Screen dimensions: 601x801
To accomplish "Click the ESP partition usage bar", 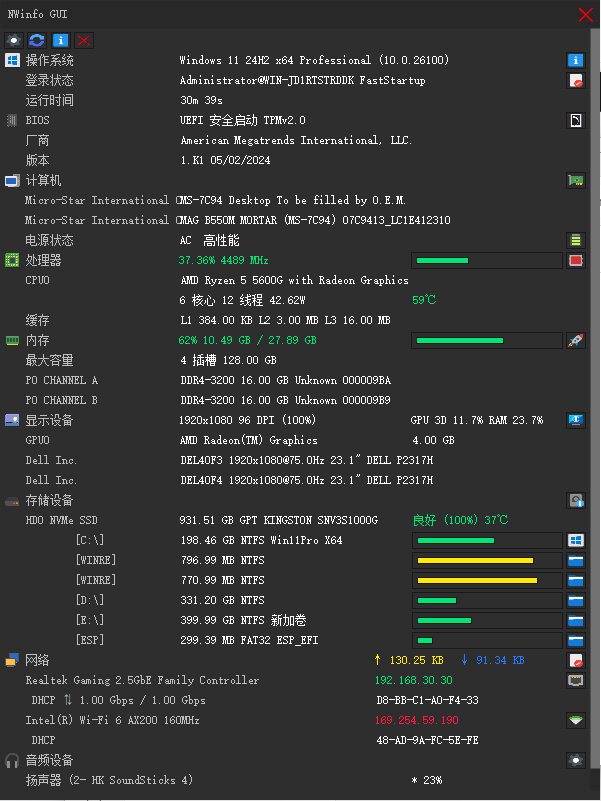I will point(487,640).
